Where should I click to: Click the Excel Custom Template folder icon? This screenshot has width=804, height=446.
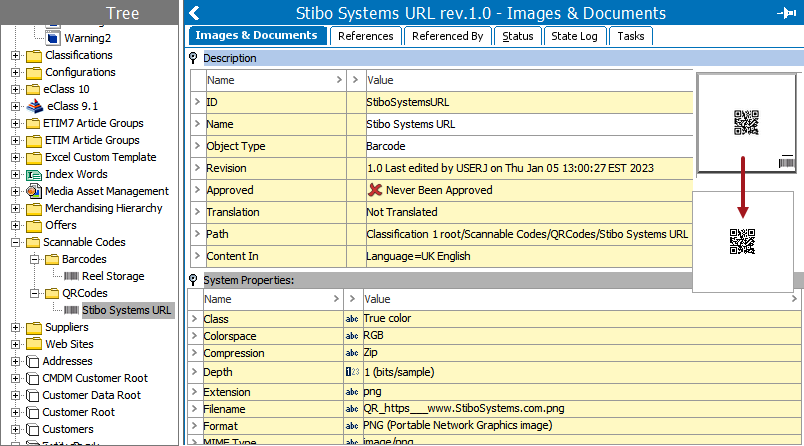(x=35, y=157)
